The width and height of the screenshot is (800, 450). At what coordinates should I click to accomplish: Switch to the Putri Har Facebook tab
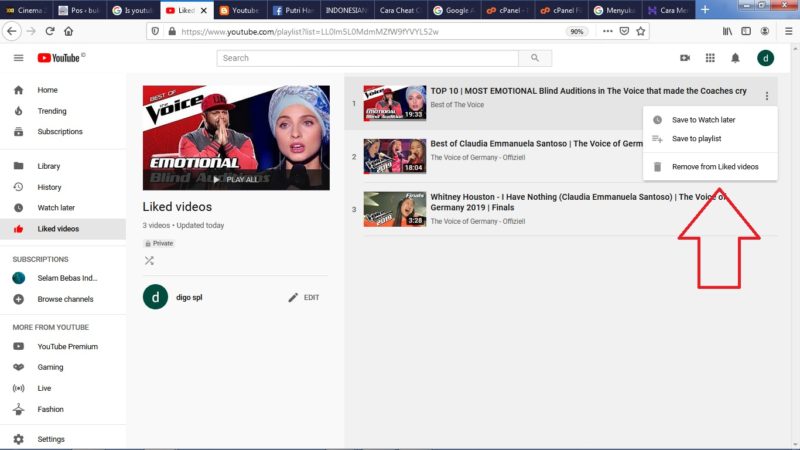(293, 10)
